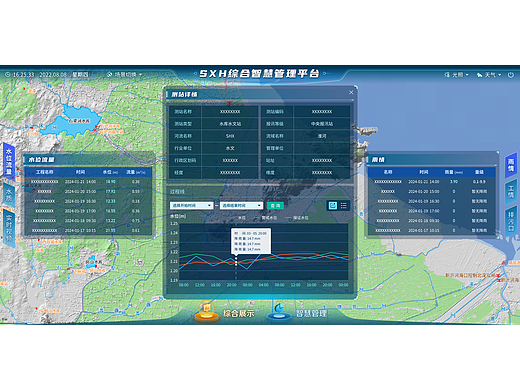520x390 pixels.
Task: Click water level value 17.92
Action: coord(110,191)
